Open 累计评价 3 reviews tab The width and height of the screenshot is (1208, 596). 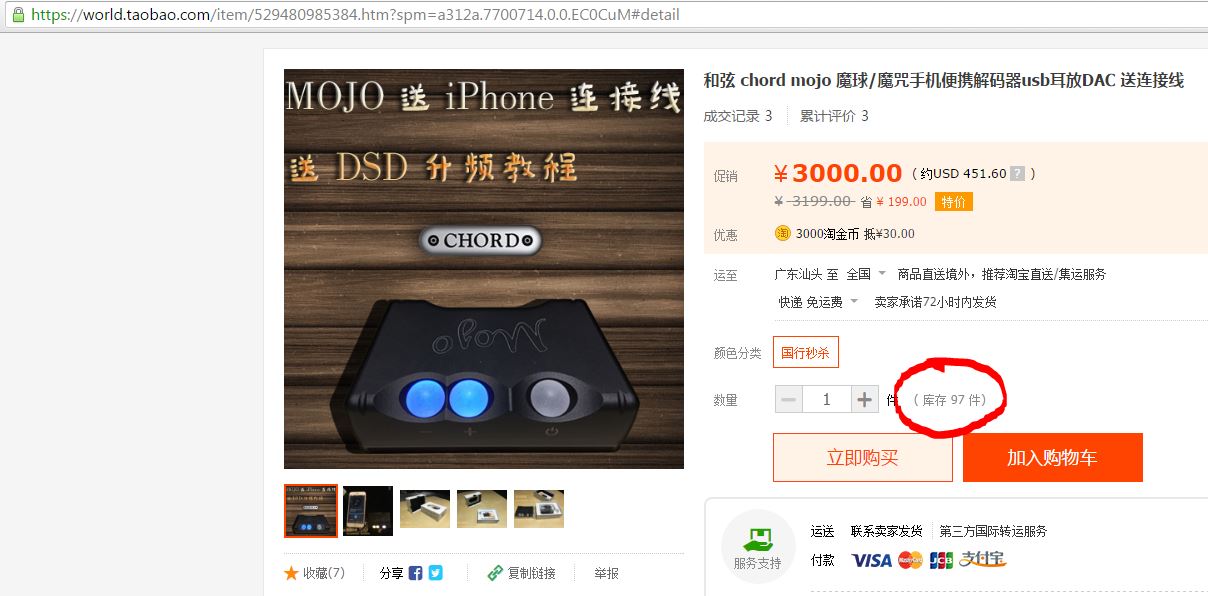point(834,115)
